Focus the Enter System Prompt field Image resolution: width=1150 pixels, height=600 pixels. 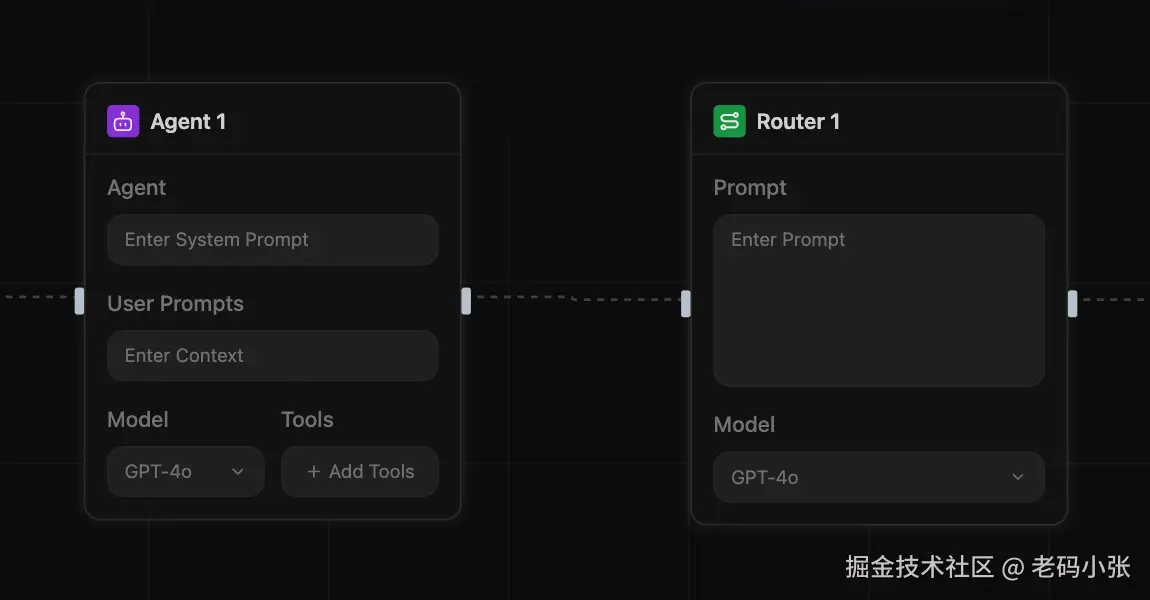(272, 240)
